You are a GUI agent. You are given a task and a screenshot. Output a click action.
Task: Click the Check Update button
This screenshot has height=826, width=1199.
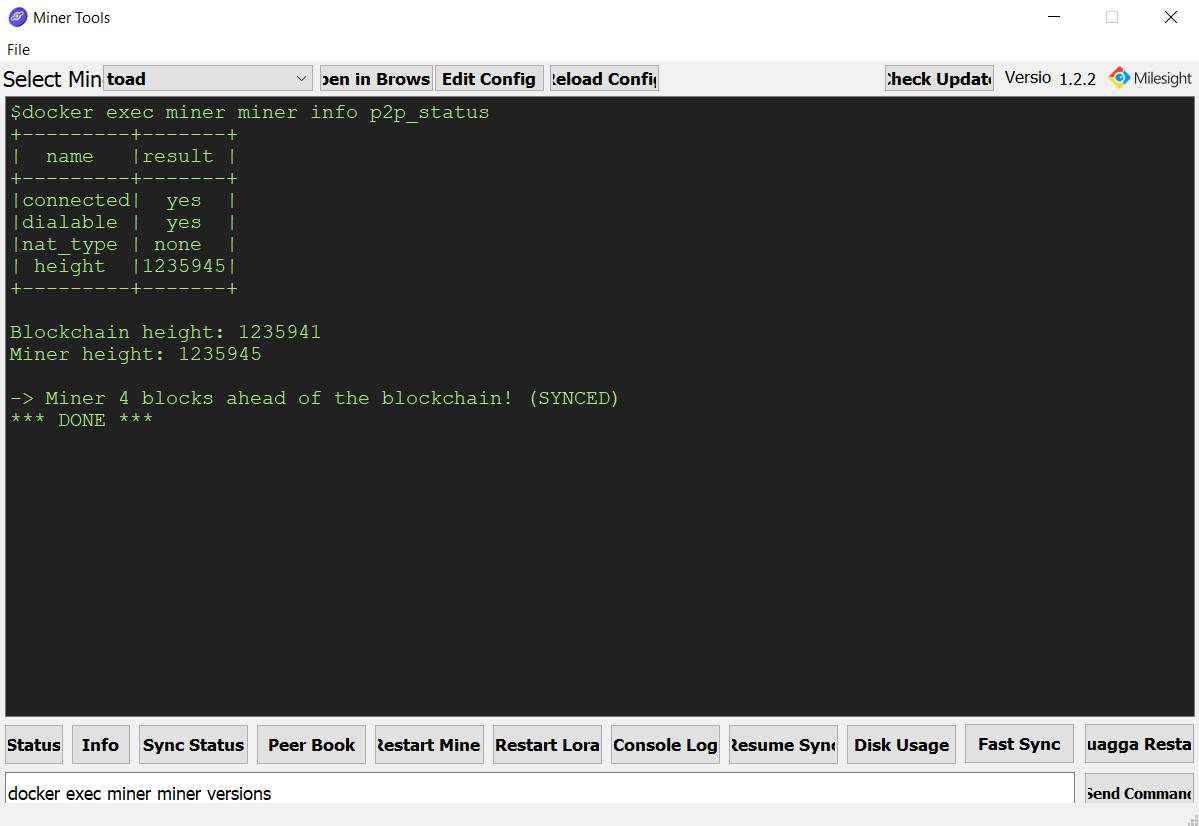pyautogui.click(x=939, y=79)
